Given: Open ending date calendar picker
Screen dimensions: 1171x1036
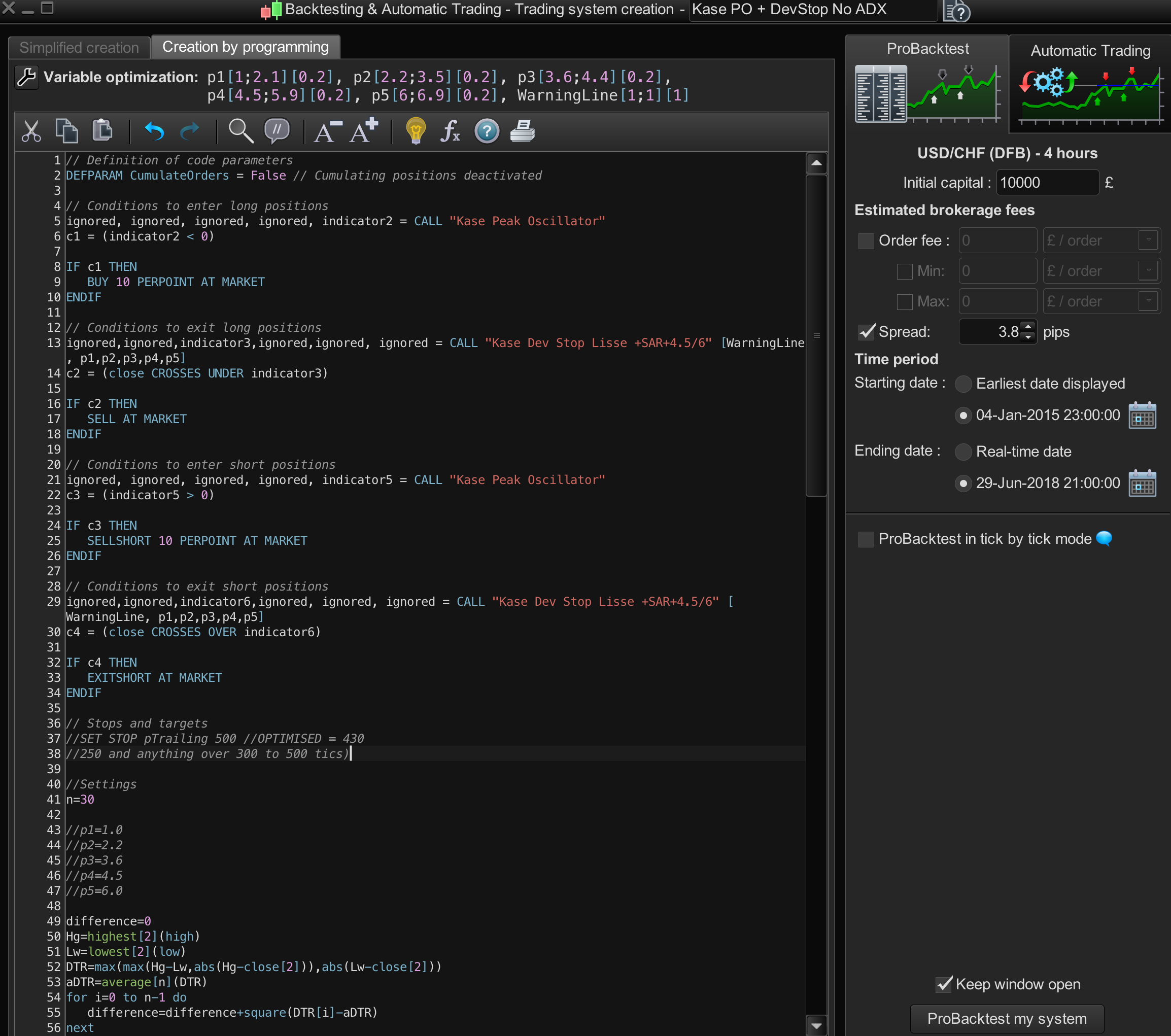Looking at the screenshot, I should 1142,484.
